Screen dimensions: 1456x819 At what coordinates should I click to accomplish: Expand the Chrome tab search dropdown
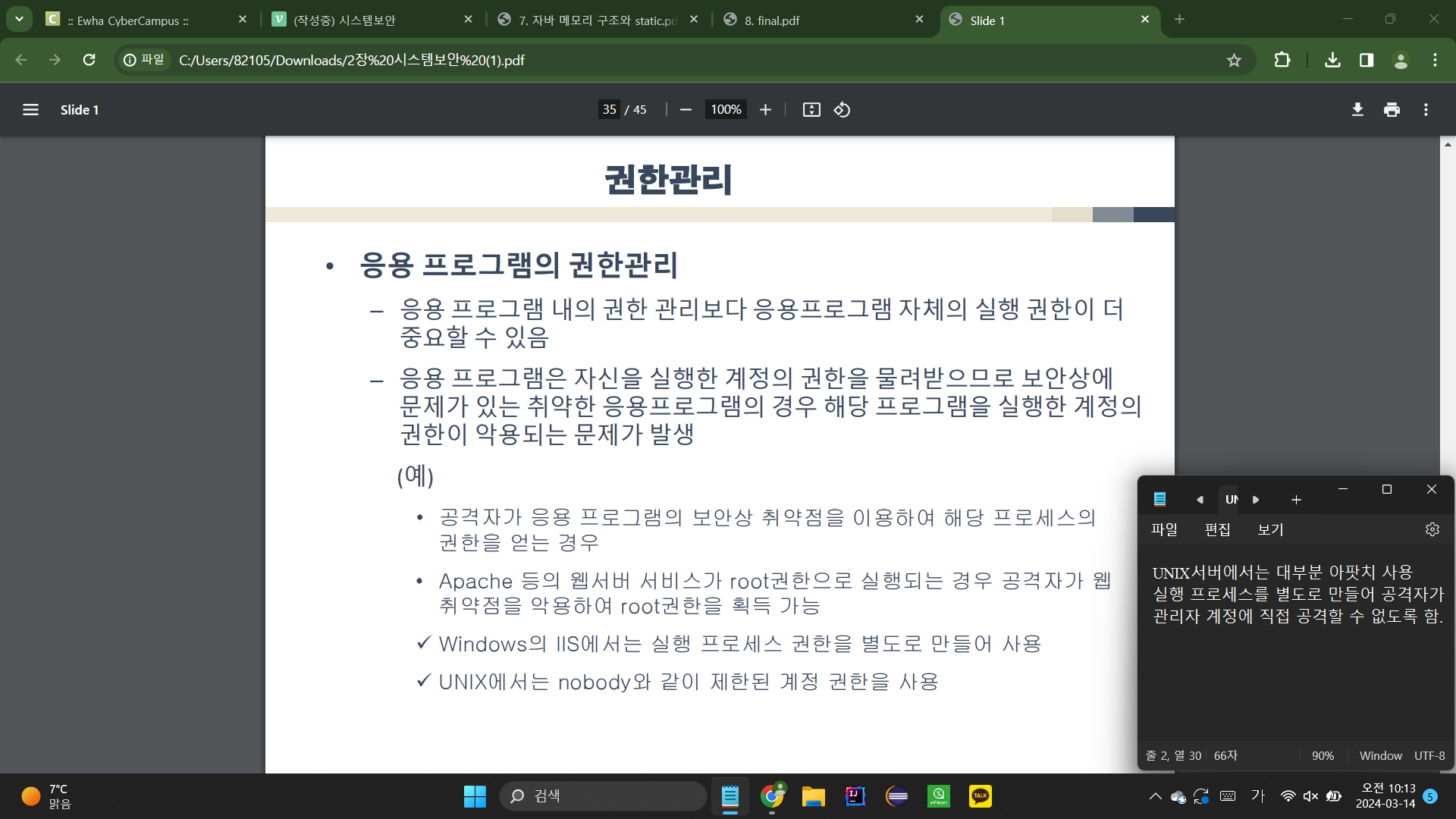19,19
